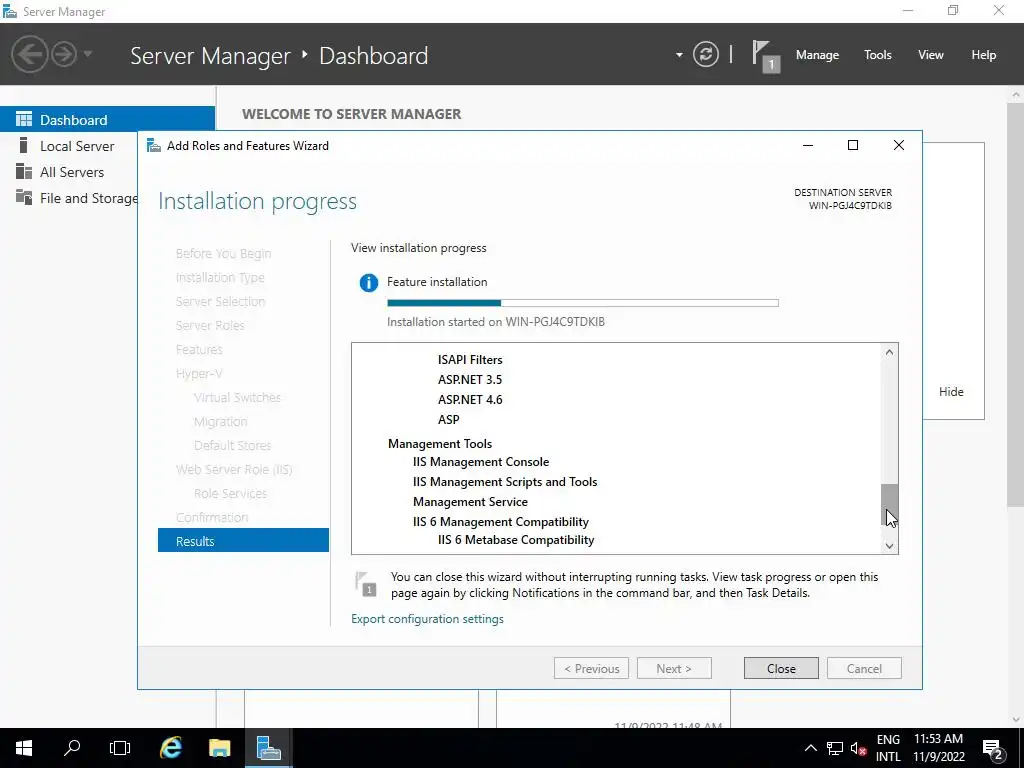Click the Local Server icon
This screenshot has width=1024, height=768.
(x=24, y=145)
